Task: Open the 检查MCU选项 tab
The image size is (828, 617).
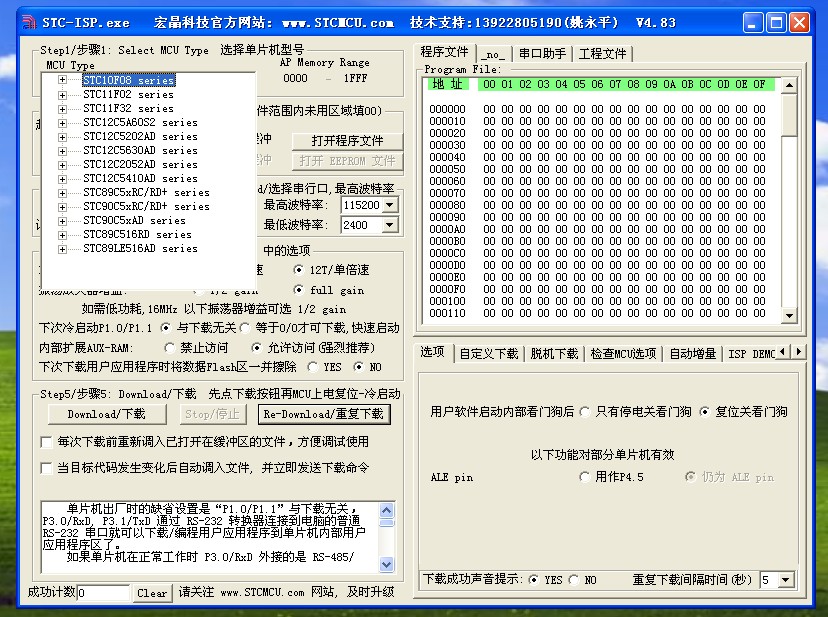Action: 623,353
